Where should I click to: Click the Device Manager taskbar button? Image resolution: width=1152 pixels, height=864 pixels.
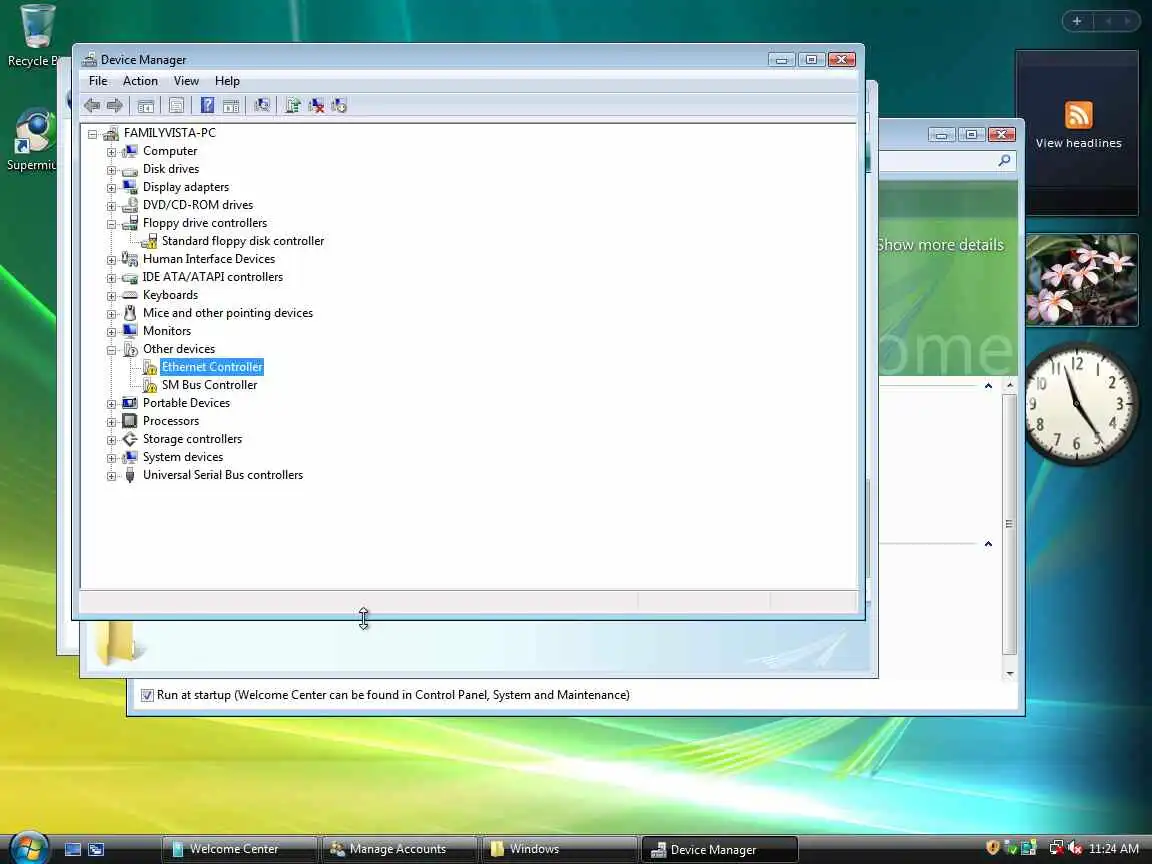click(x=719, y=849)
